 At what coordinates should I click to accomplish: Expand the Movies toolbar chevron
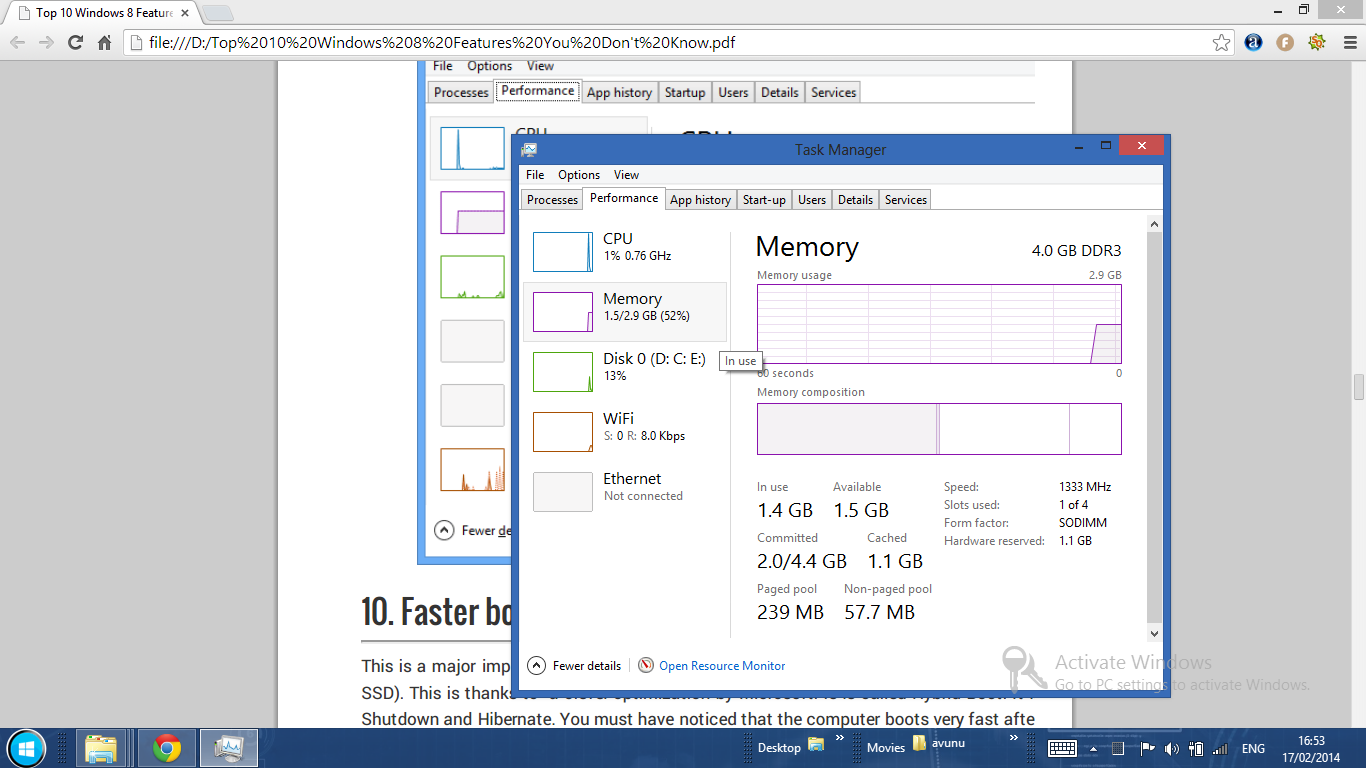pyautogui.click(x=1015, y=739)
